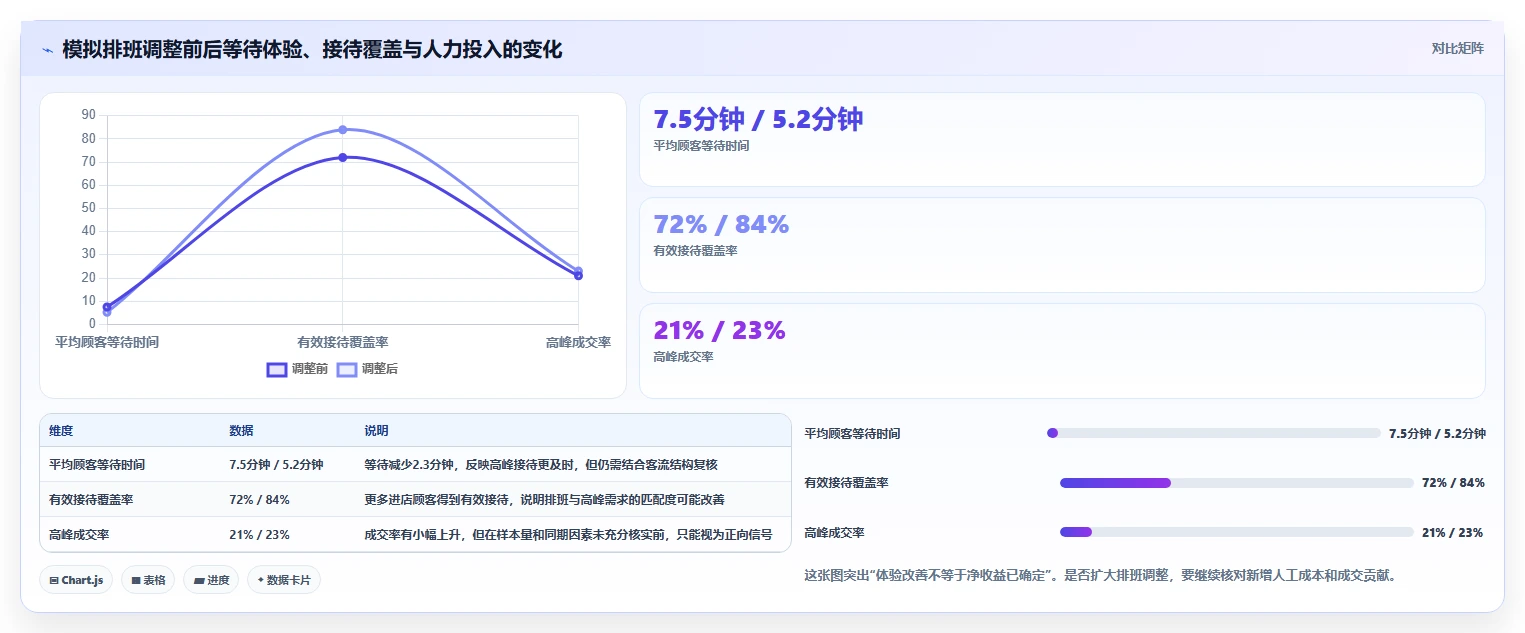Click the 调整后 data point at 84
This screenshot has width=1525, height=633.
point(342,130)
